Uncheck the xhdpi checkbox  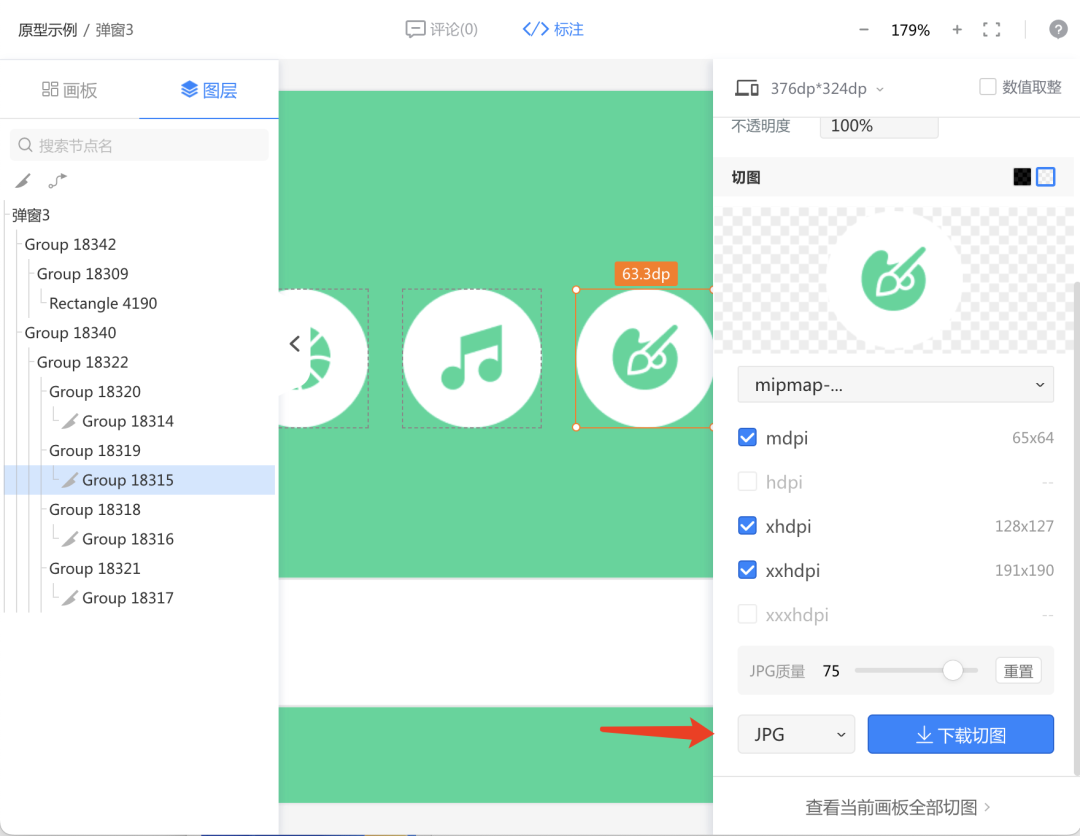(747, 526)
